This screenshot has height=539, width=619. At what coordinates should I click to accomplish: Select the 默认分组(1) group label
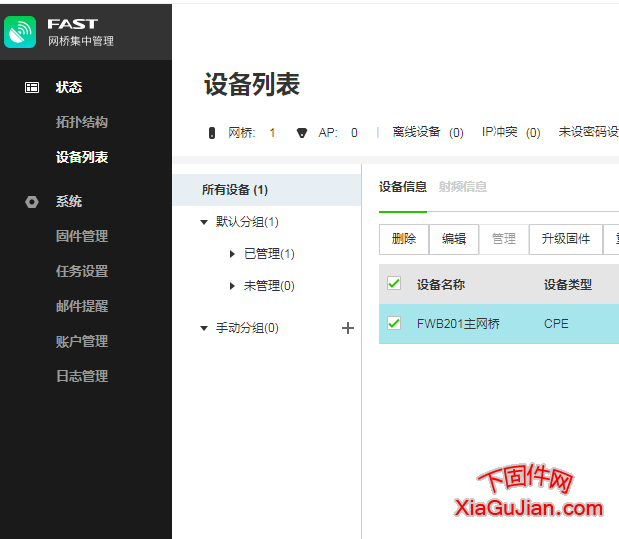coord(247,222)
